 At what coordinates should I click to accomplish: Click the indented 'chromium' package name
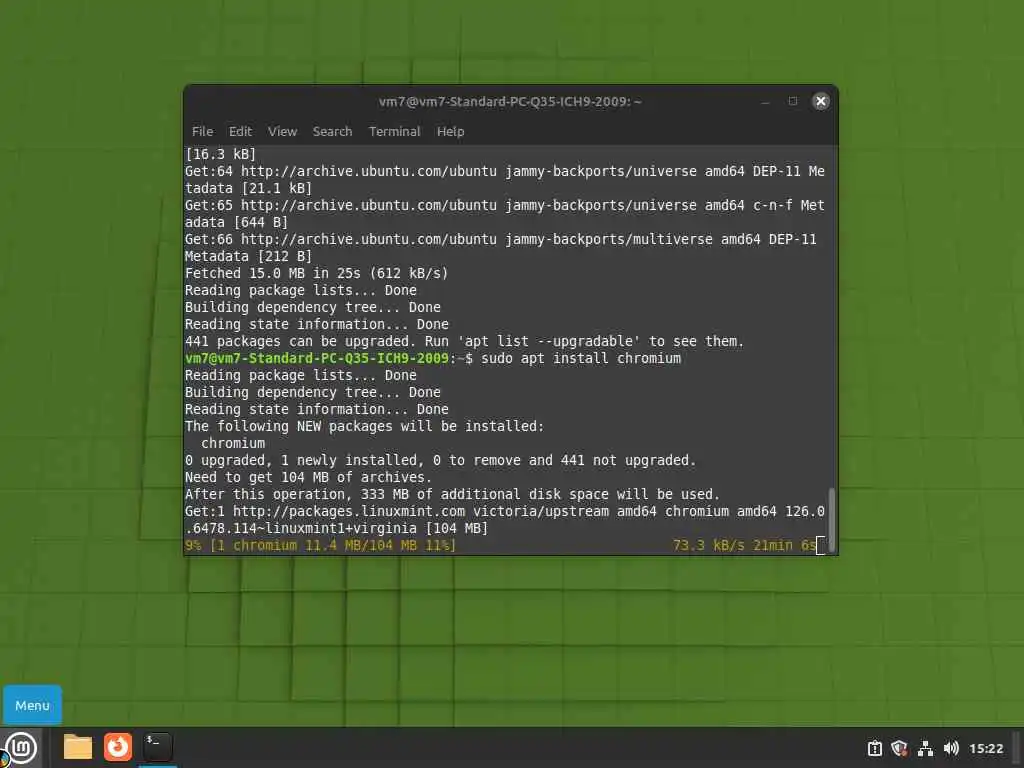click(x=232, y=443)
